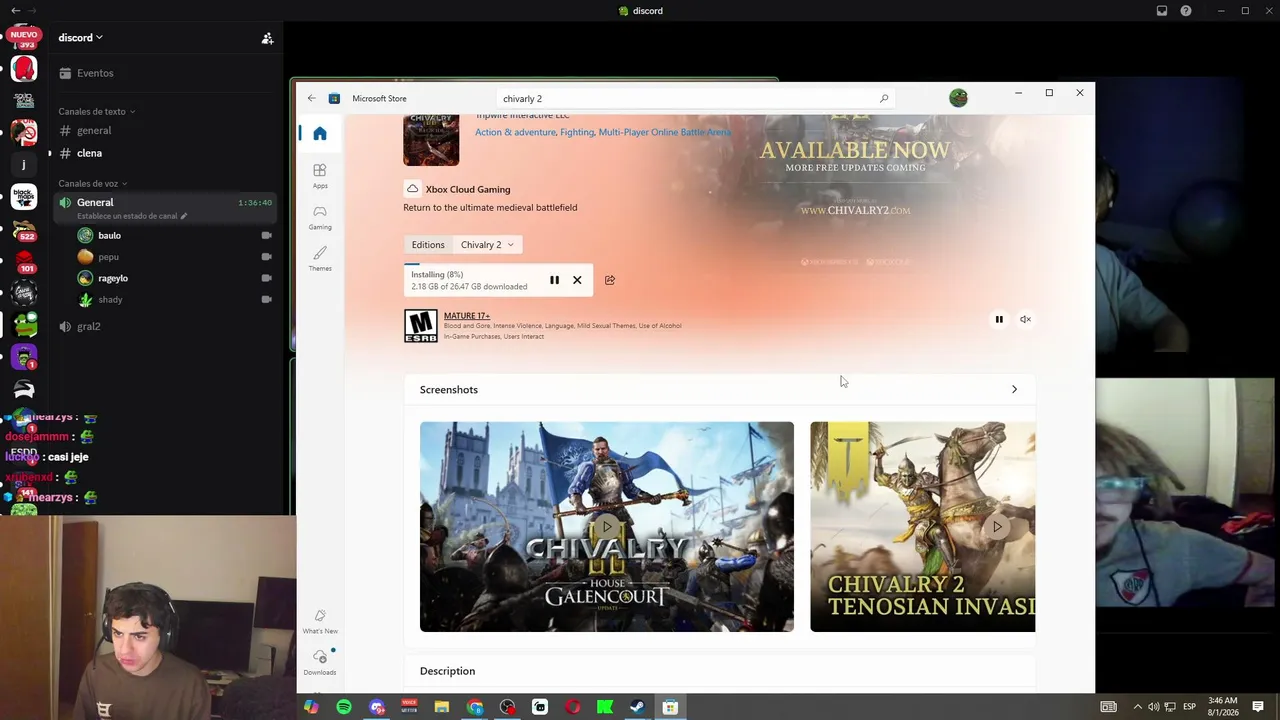Open the Fighting category link

click(x=577, y=132)
